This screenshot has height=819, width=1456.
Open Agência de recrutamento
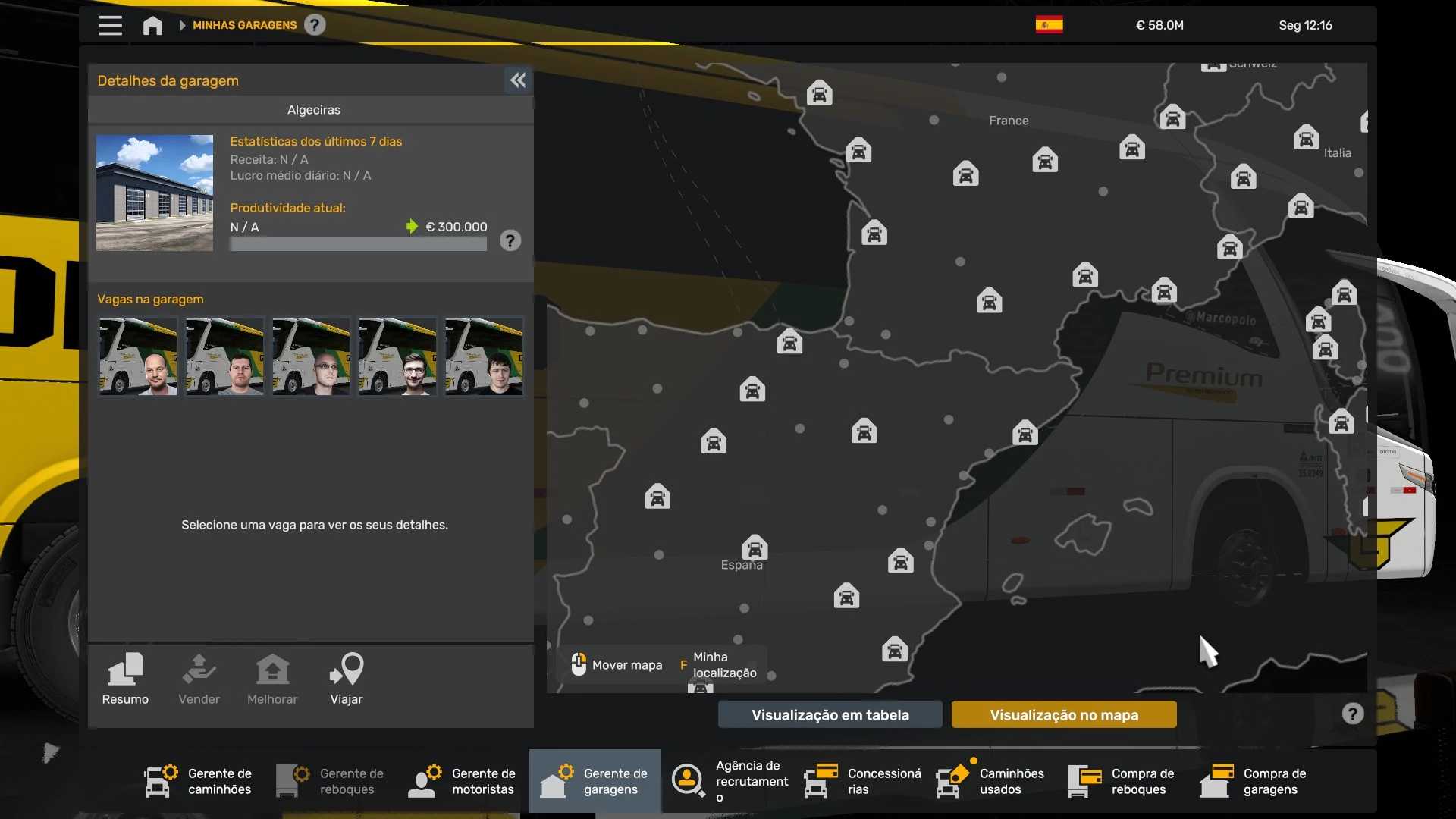click(728, 781)
